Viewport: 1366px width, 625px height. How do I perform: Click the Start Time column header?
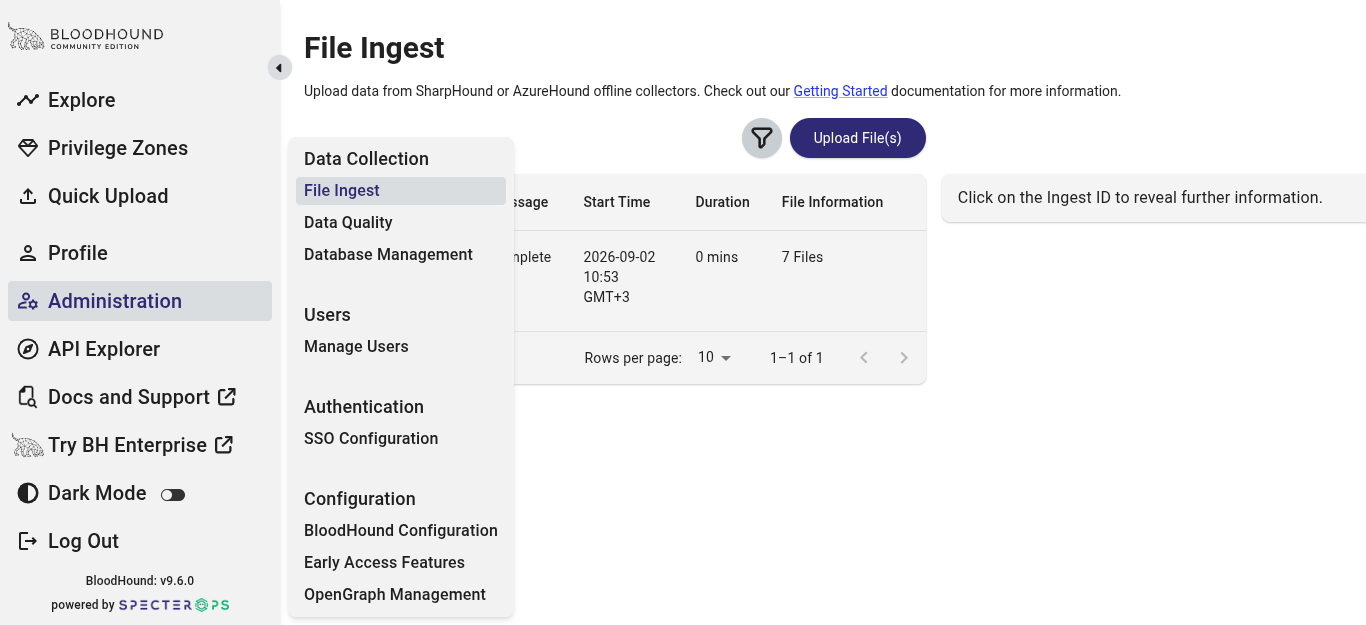(x=617, y=202)
